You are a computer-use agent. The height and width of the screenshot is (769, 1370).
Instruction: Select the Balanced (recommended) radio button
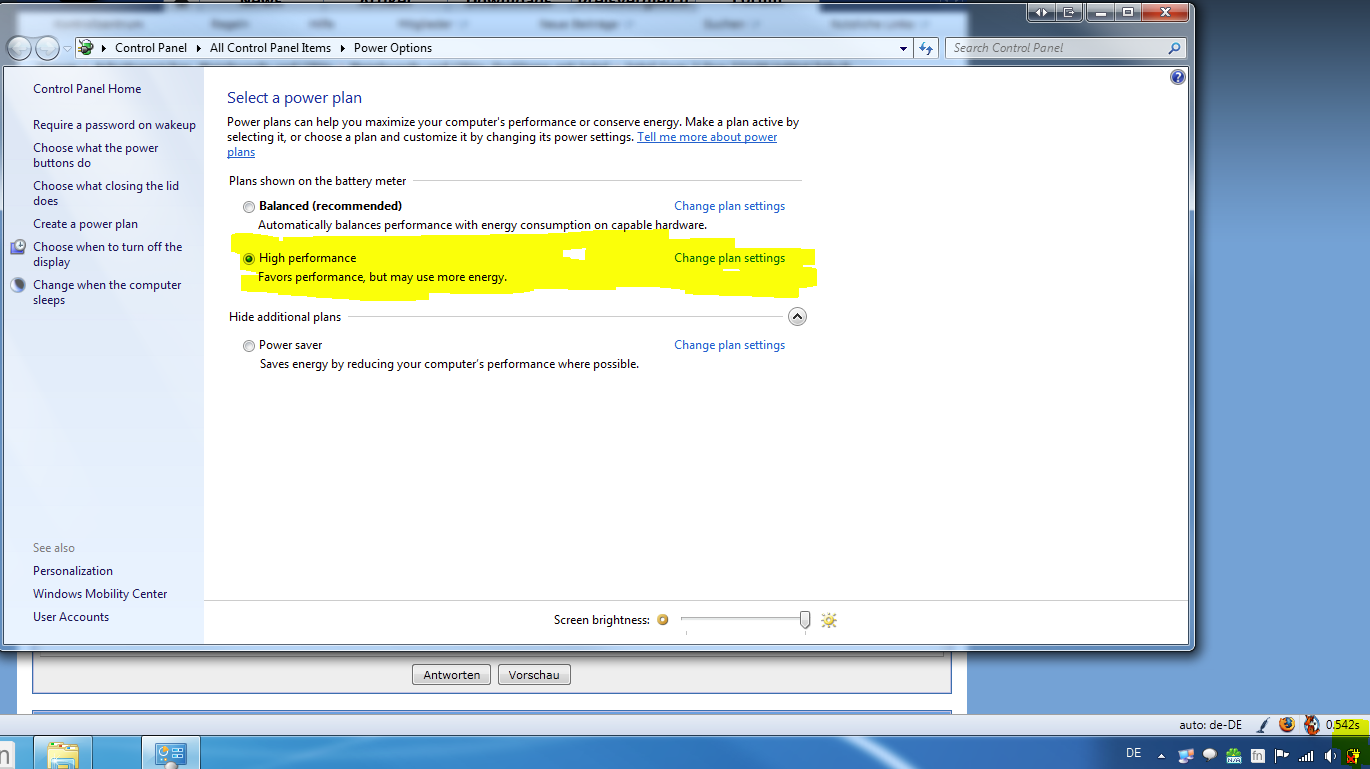249,206
